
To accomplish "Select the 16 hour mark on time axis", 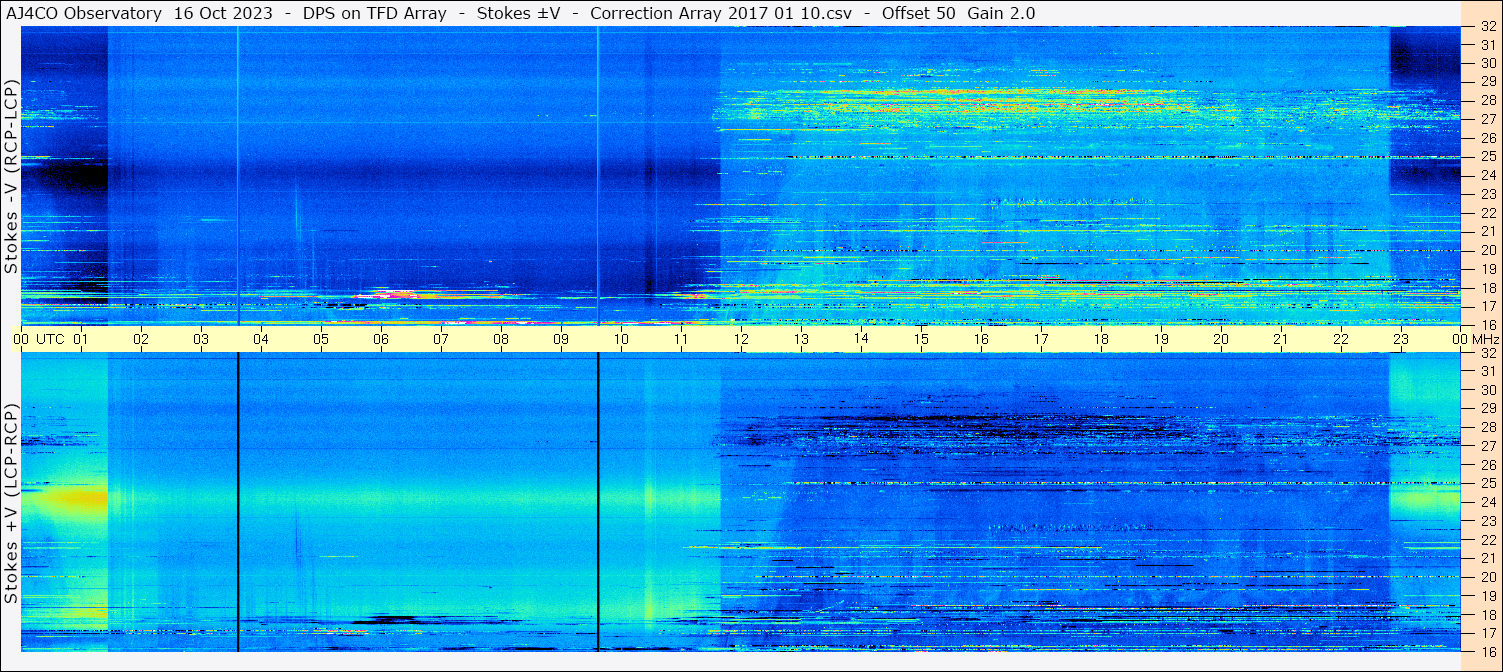I will coord(980,339).
